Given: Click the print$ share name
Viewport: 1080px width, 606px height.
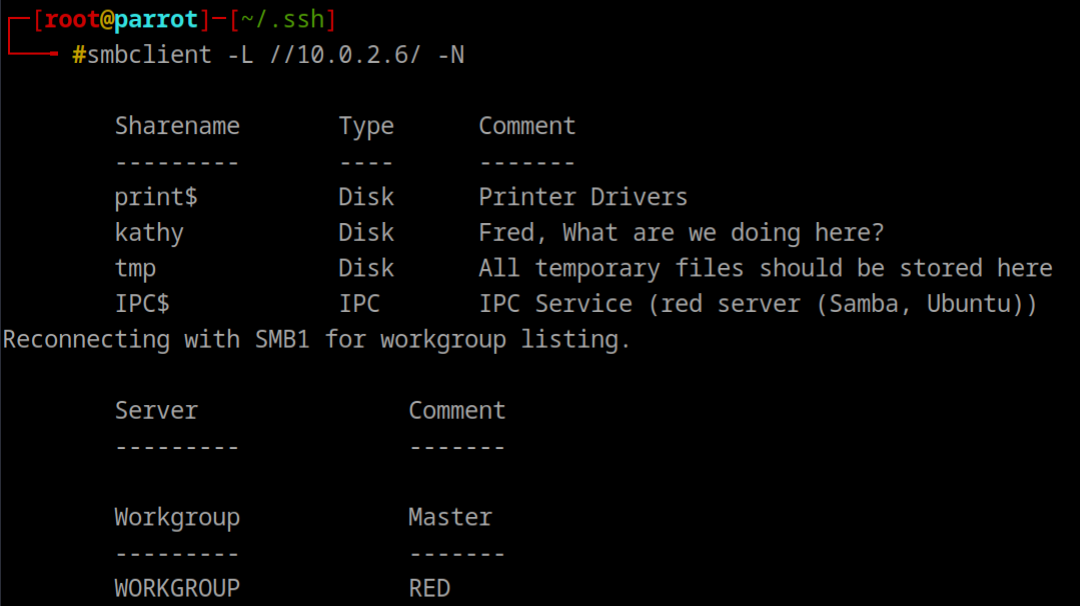Looking at the screenshot, I should coord(156,197).
